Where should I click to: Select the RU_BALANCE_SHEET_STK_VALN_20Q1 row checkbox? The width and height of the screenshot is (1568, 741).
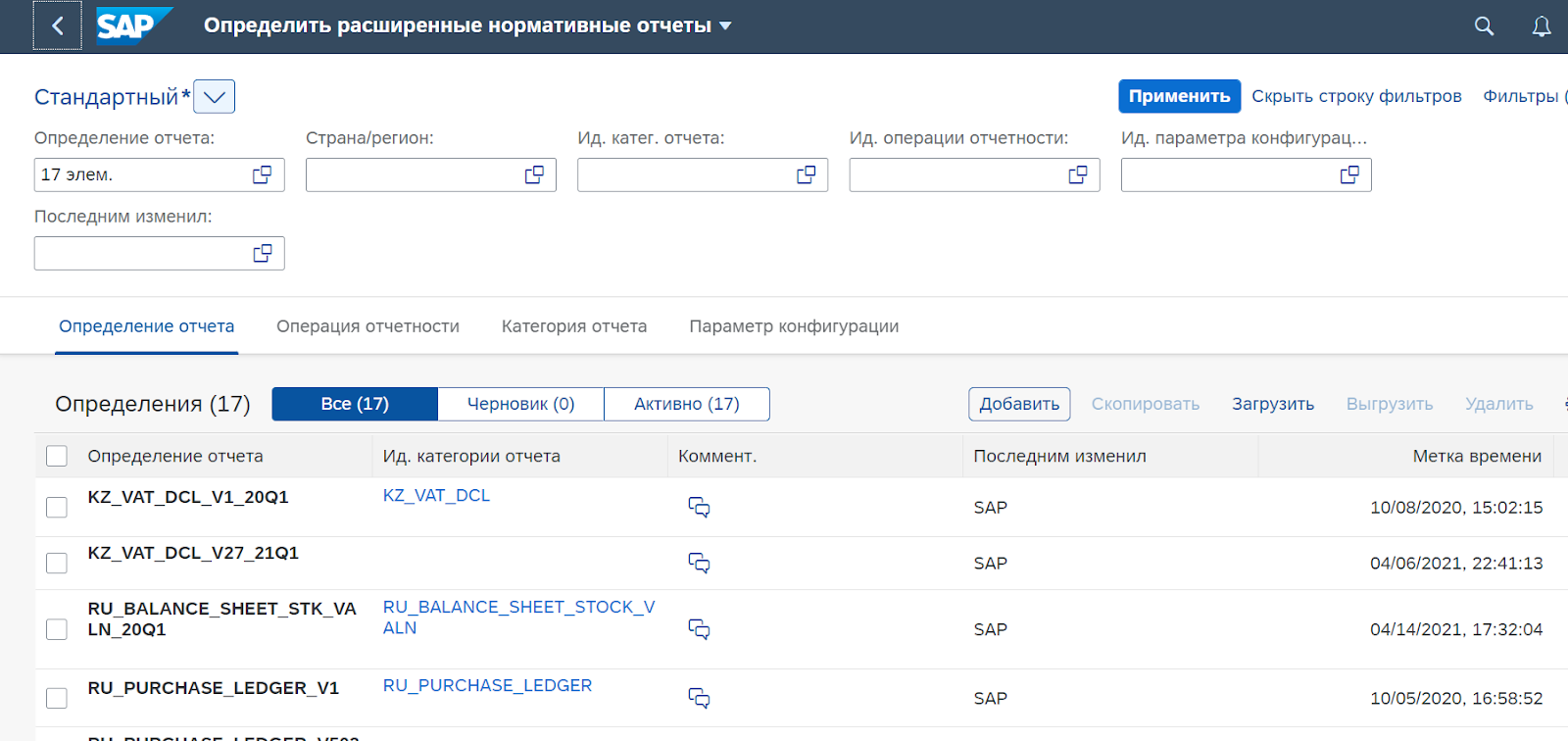pyautogui.click(x=57, y=629)
